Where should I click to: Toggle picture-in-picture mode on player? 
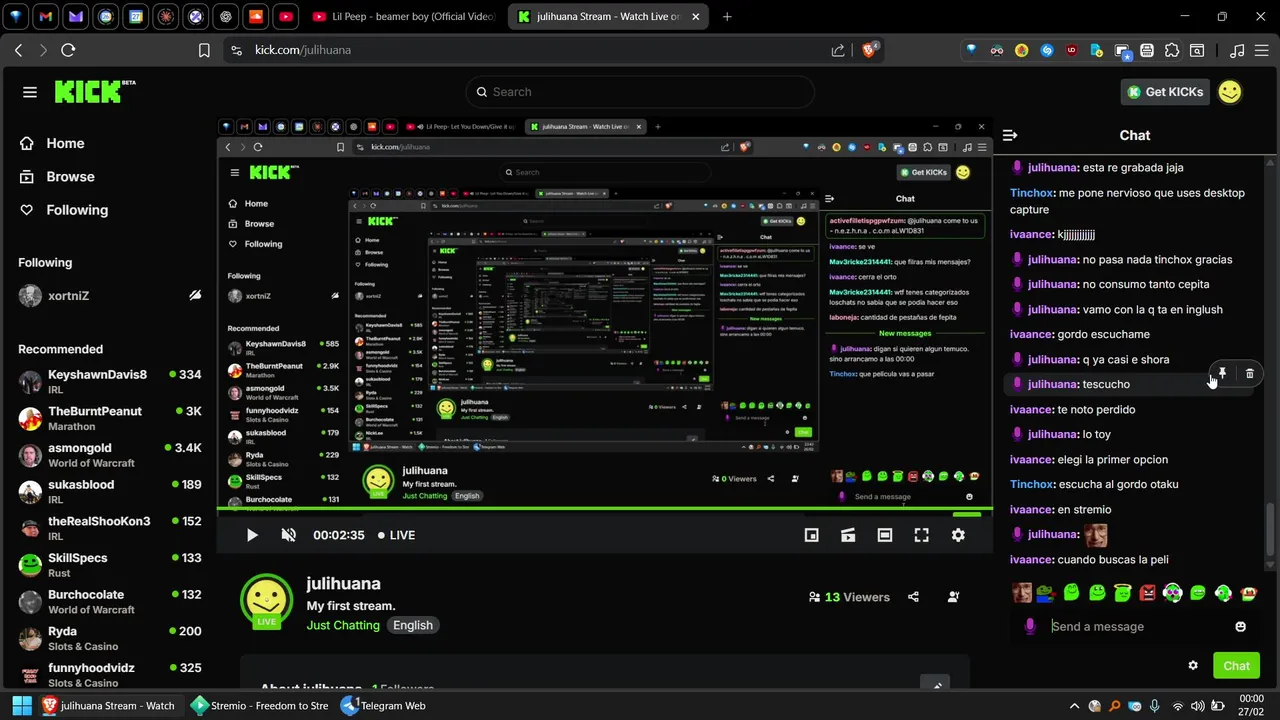tap(812, 535)
